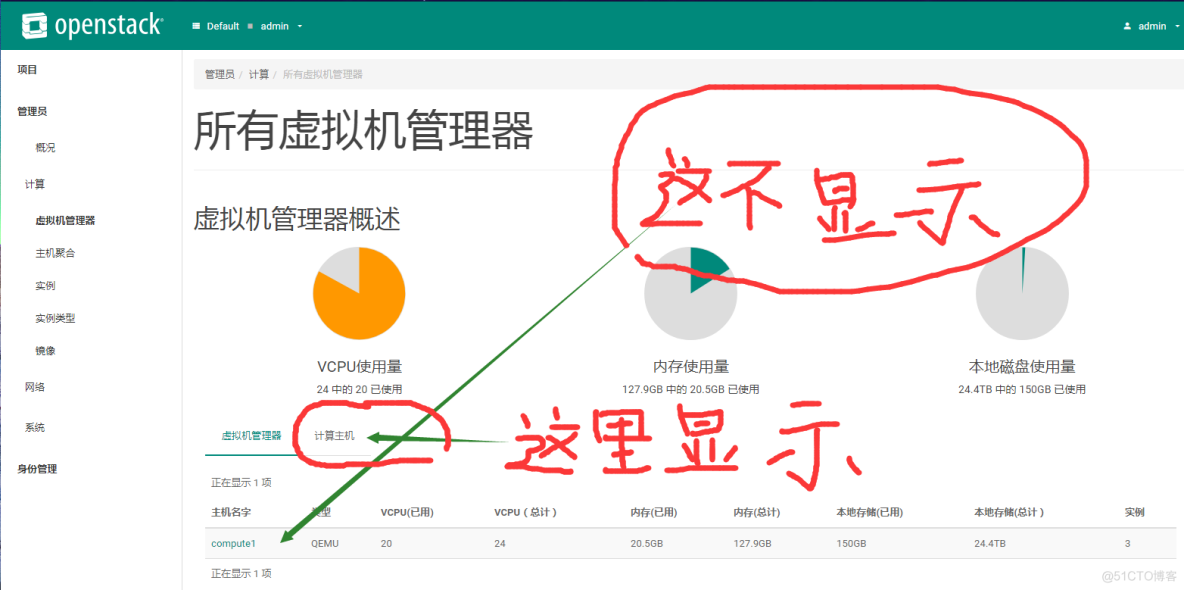Switch to the 计算主机 tab
Screen dimensions: 1184x590
[x=335, y=436]
